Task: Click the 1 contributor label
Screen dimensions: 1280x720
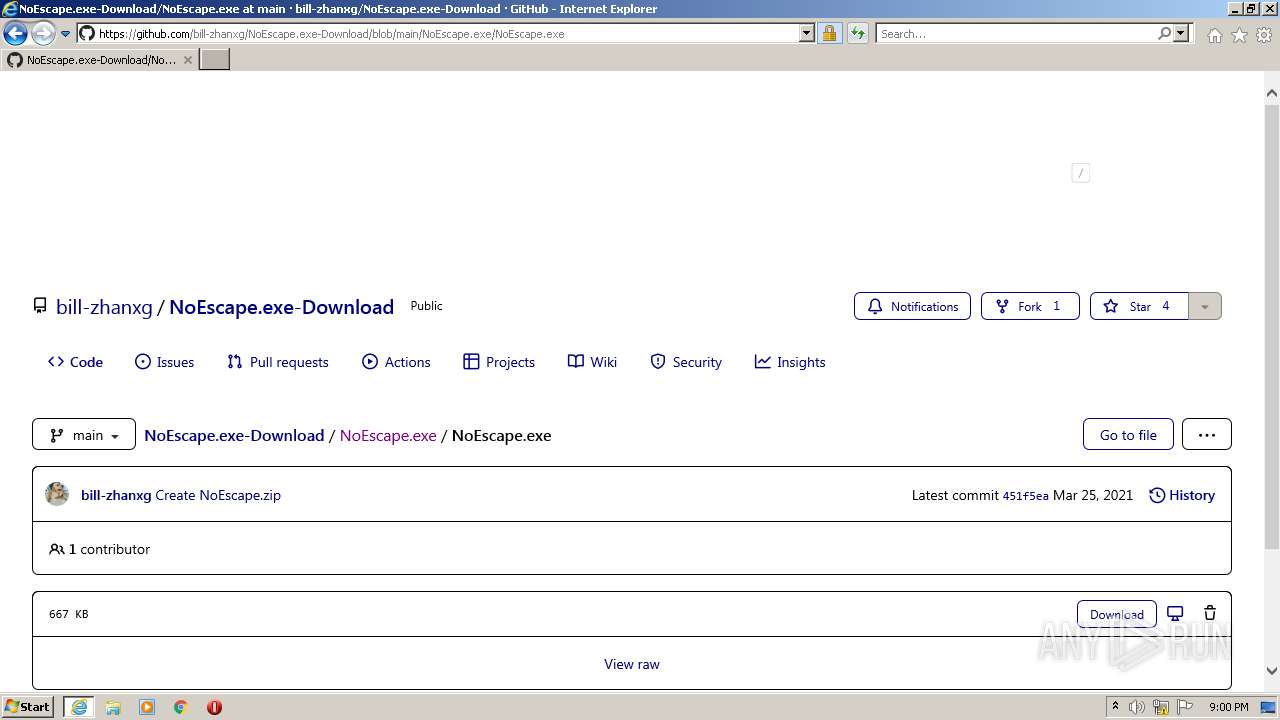Action: 99,549
